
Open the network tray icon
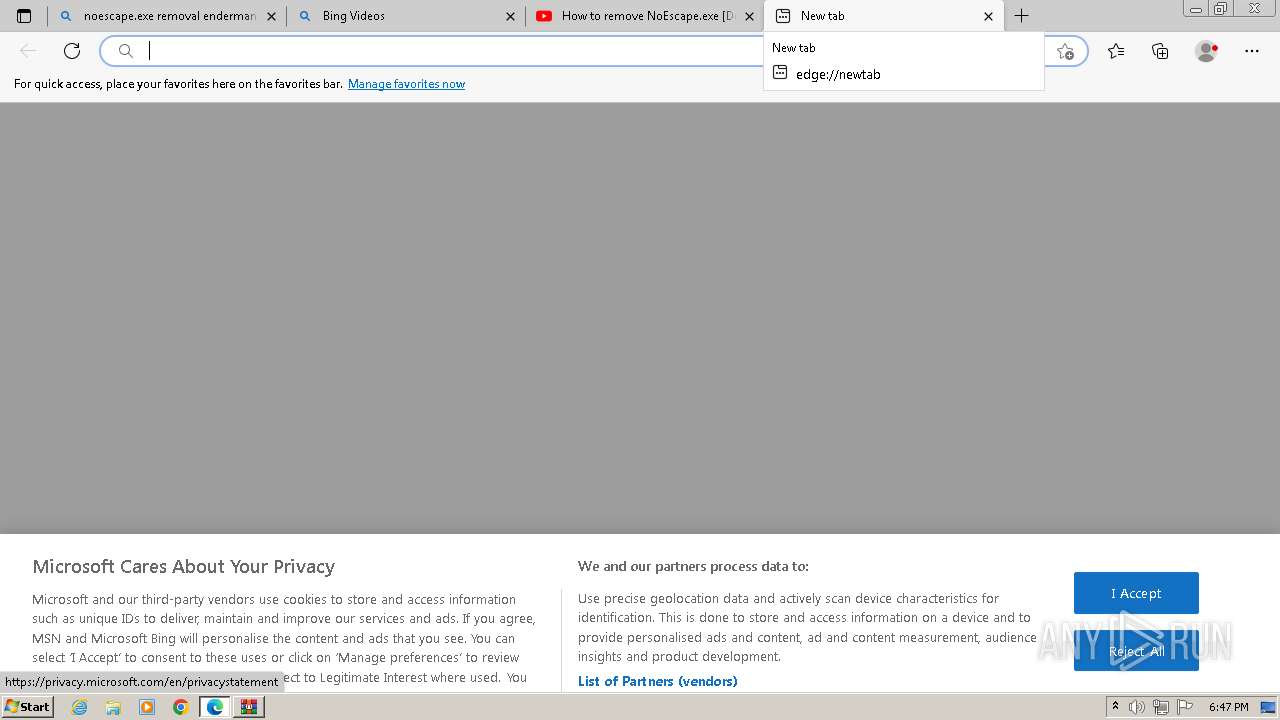(1160, 707)
